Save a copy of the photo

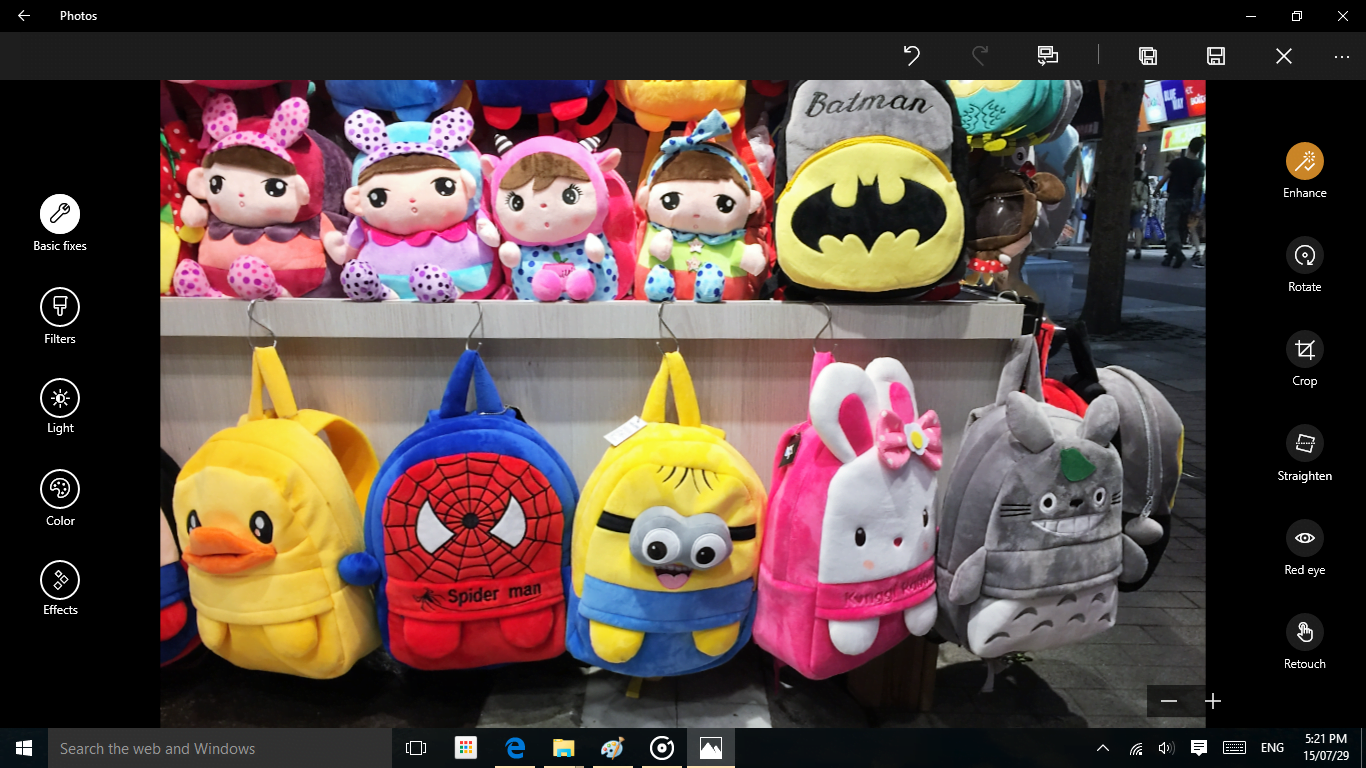point(1148,56)
